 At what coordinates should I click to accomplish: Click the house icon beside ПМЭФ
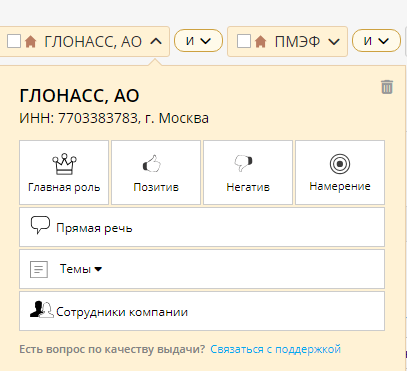[261, 42]
